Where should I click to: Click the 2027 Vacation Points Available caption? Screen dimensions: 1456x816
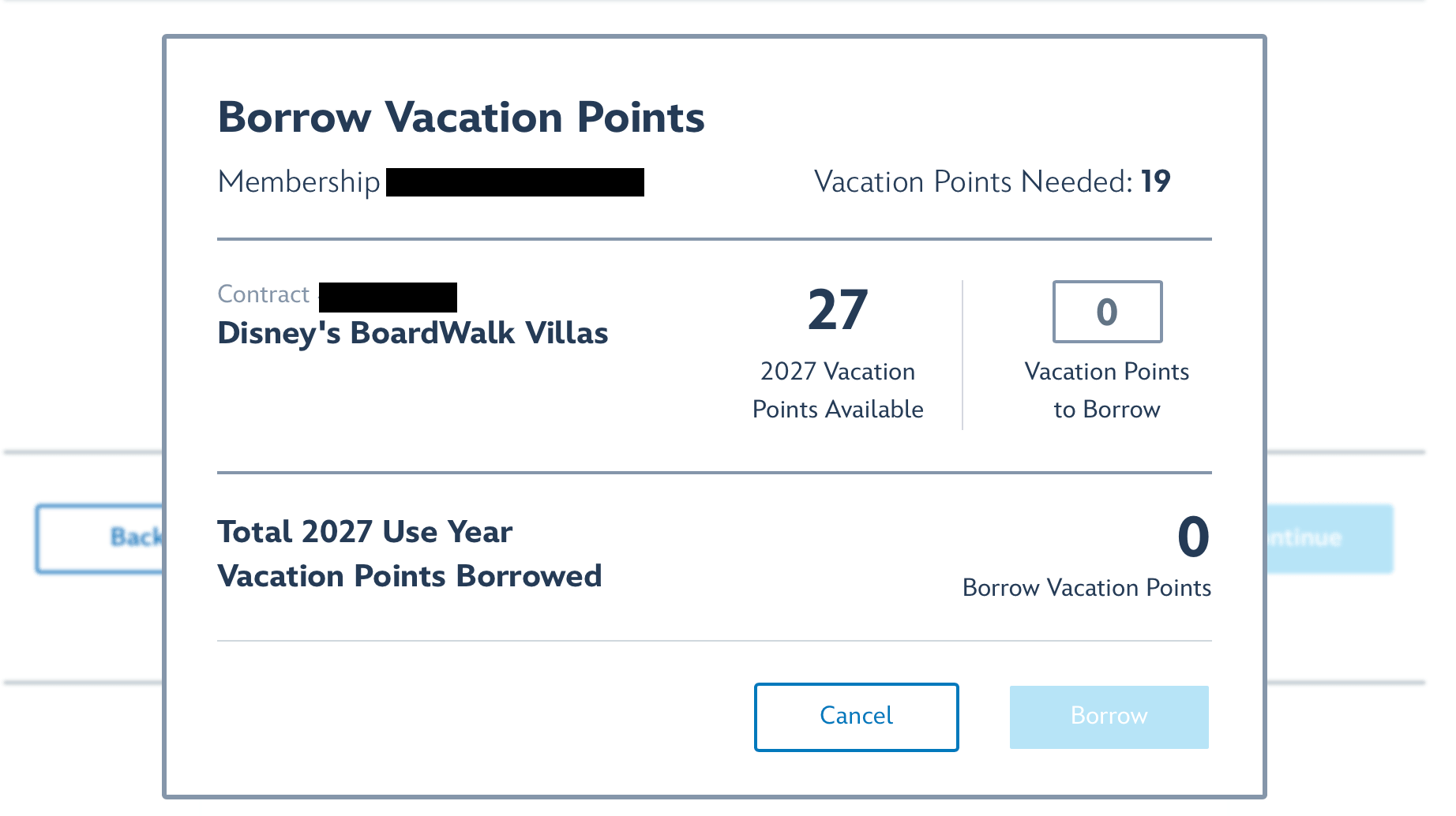[838, 391]
